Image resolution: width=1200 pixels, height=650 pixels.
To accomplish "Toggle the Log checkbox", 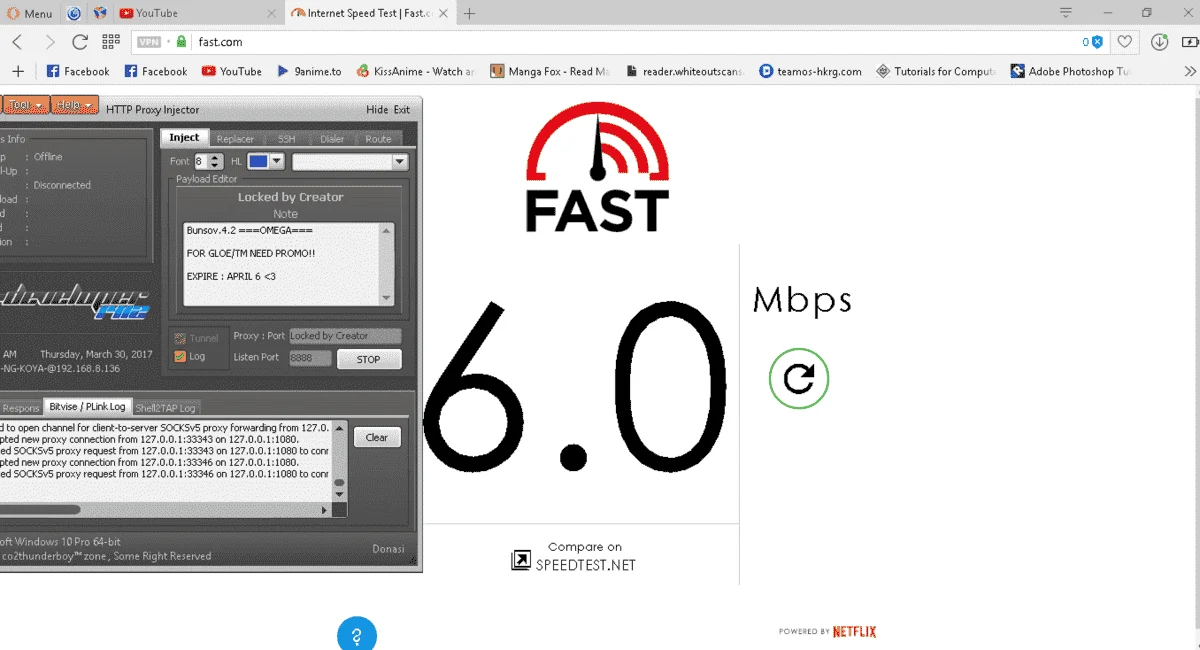I will pos(180,356).
